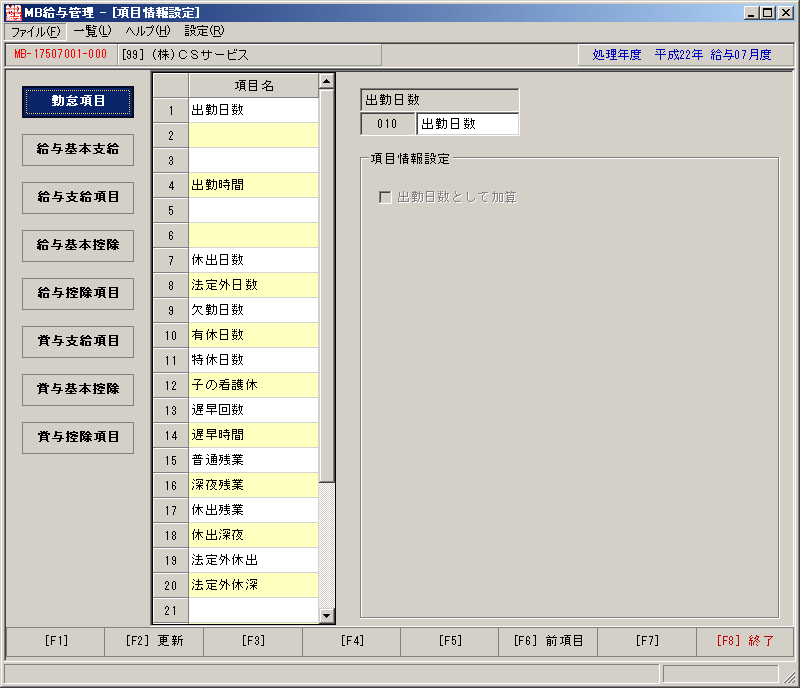Click the 出勤日数 name input field
This screenshot has width=800, height=688.
pos(467,124)
